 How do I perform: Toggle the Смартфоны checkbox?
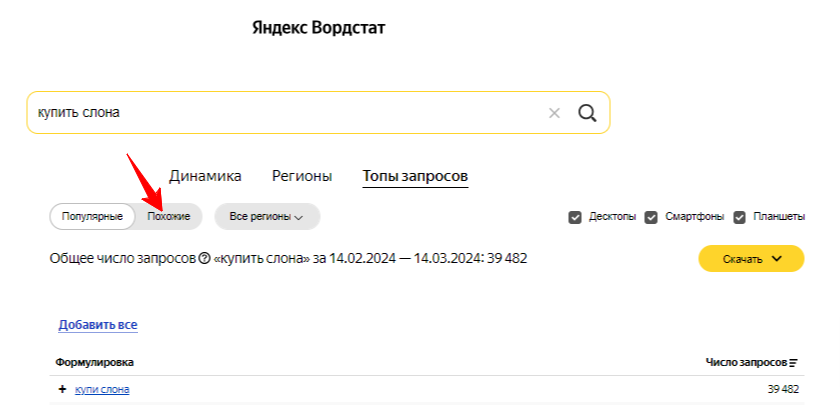click(x=651, y=218)
